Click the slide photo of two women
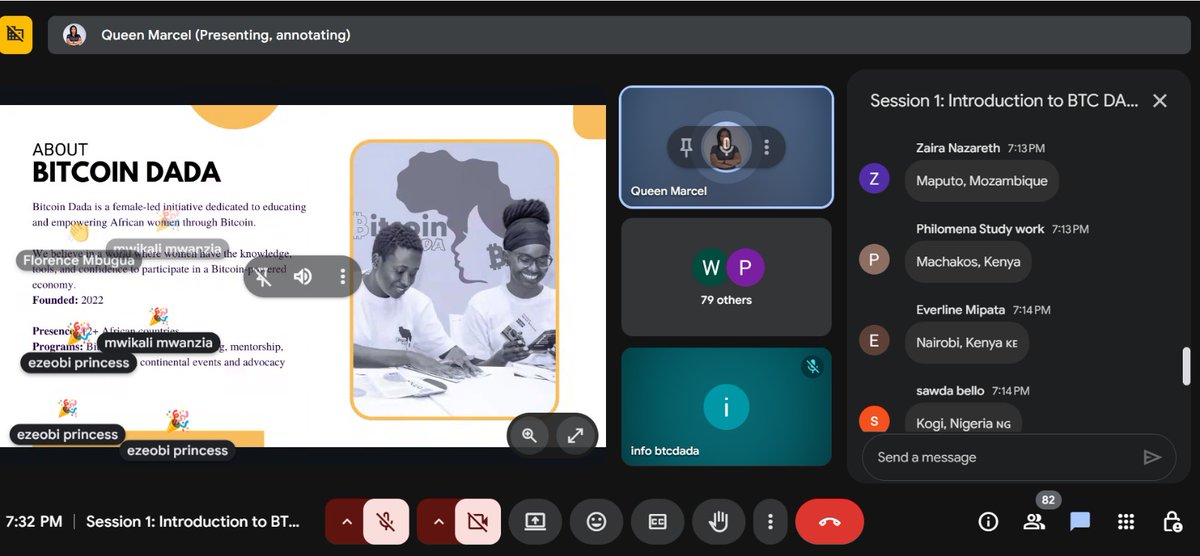The image size is (1200, 556). (x=454, y=279)
